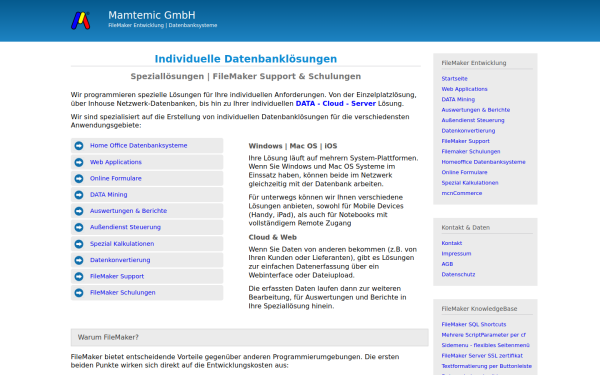Open Spezial Kalkulationen in the main list
Viewport: 600px width, 375px height.
click(x=122, y=244)
